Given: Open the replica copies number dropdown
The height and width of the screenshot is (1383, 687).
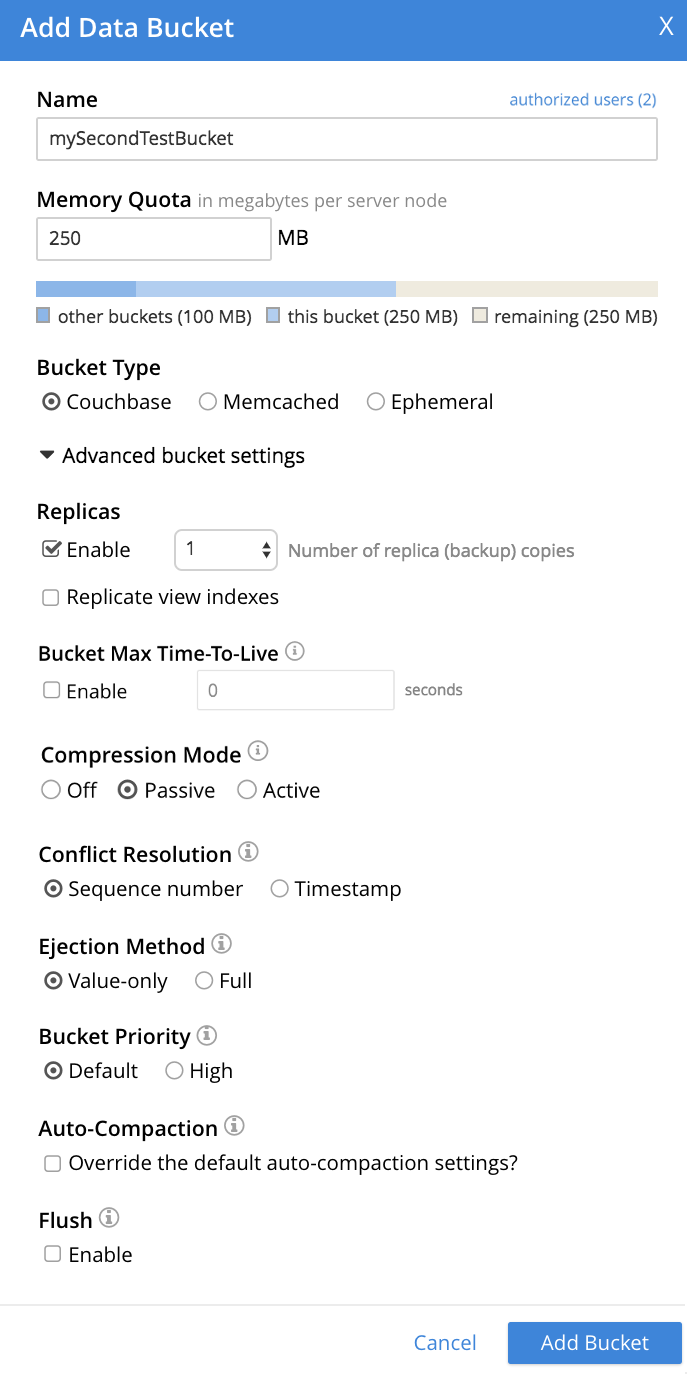Looking at the screenshot, I should click(226, 550).
